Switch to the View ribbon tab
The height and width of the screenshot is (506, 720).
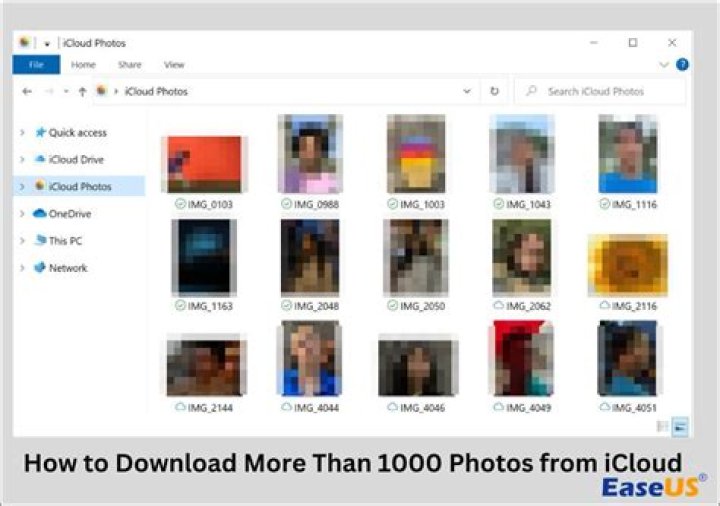pyautogui.click(x=174, y=65)
